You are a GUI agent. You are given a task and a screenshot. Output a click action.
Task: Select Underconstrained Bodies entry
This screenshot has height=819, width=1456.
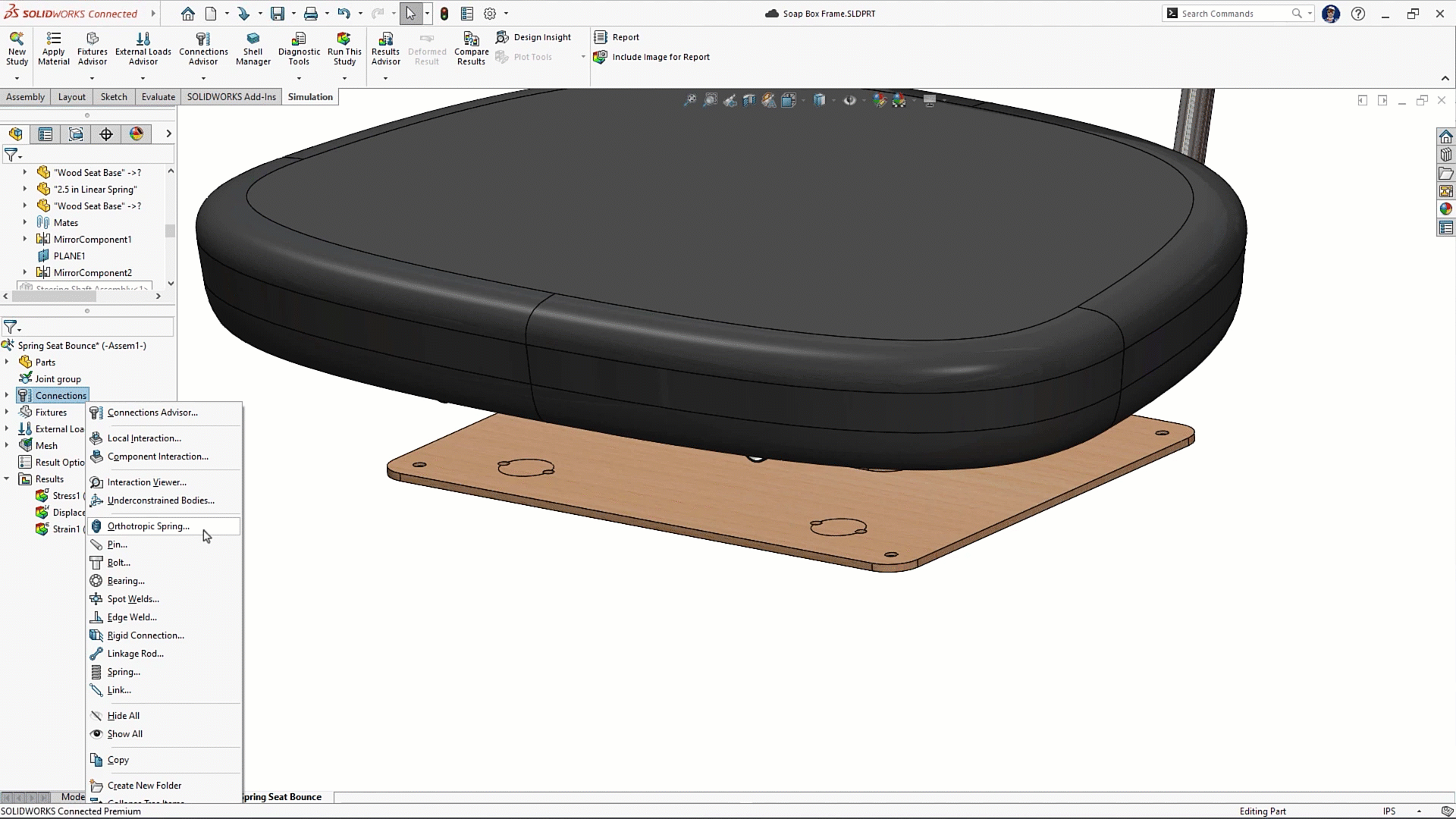[x=164, y=500]
